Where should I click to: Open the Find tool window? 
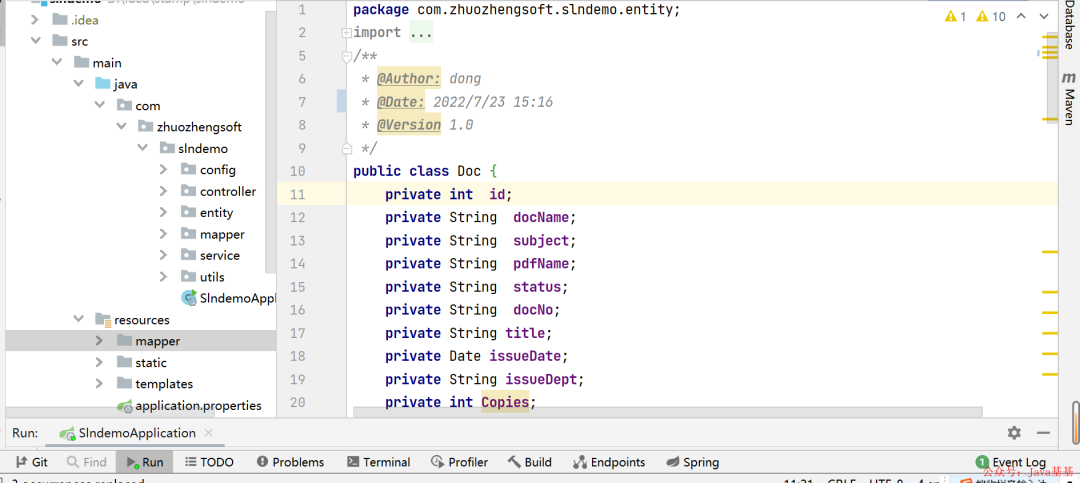pyautogui.click(x=87, y=462)
